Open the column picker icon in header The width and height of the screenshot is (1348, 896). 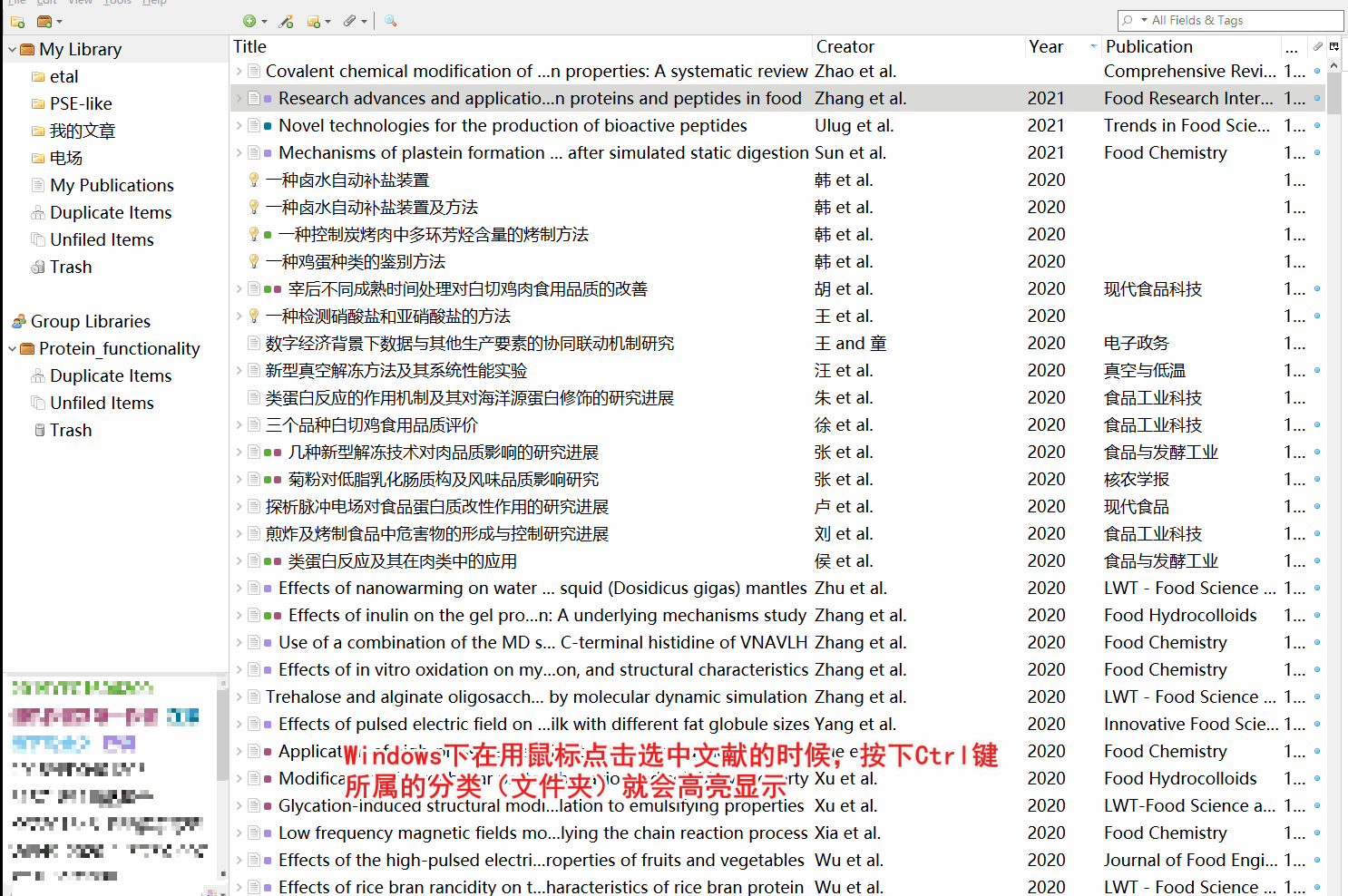point(1334,46)
